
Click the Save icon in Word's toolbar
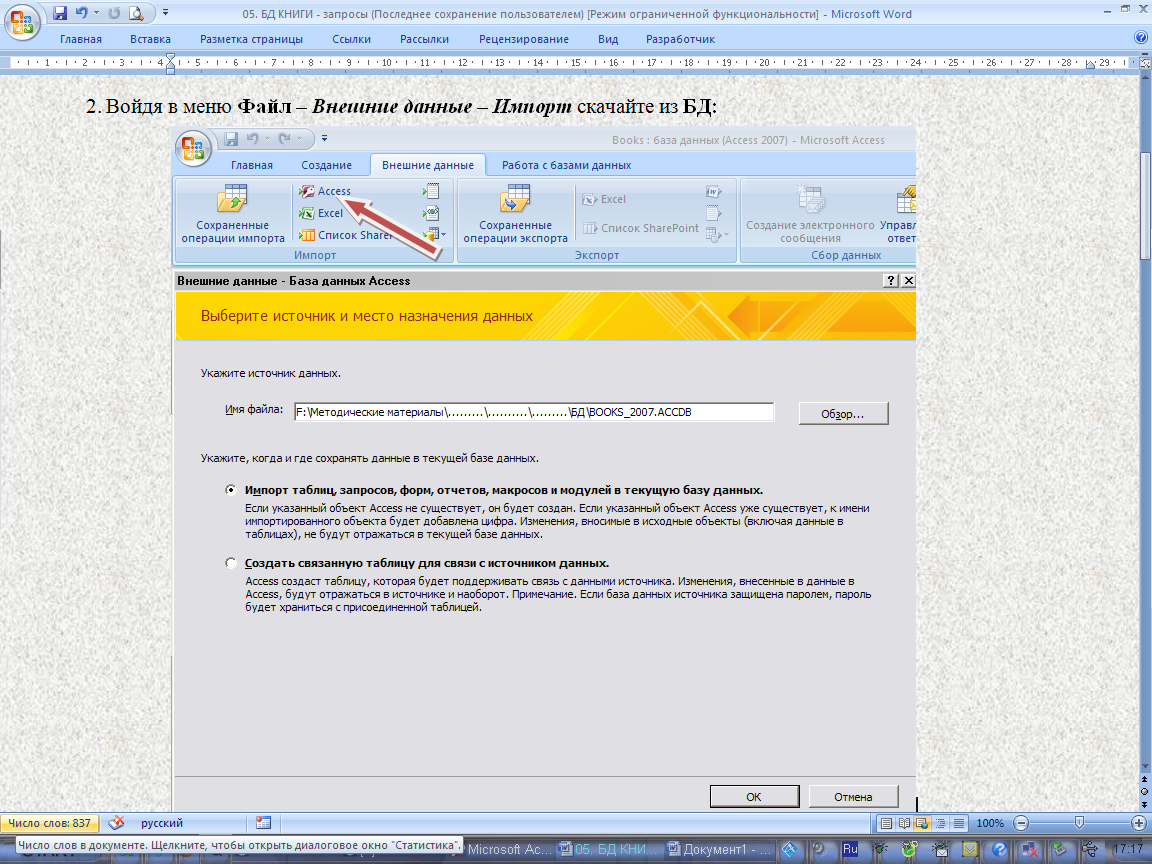(60, 13)
